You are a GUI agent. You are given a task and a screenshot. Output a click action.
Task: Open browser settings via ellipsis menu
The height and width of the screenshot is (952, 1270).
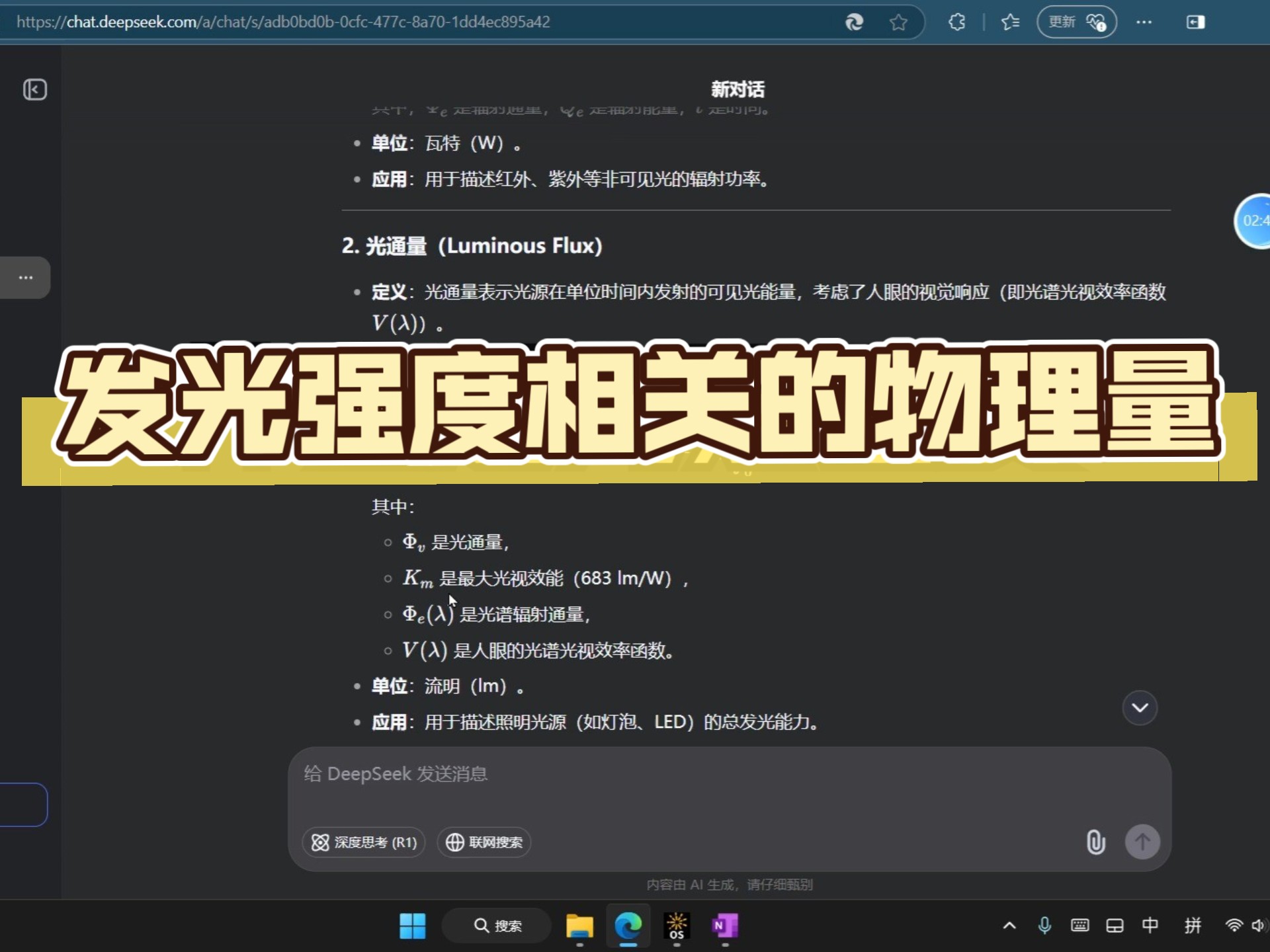[x=1144, y=22]
